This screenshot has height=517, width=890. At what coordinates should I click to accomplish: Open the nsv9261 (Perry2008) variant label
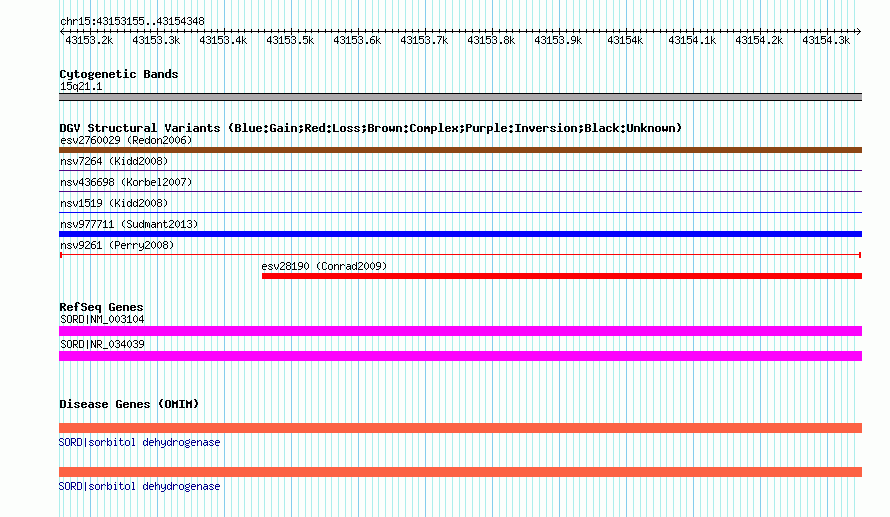(117, 245)
